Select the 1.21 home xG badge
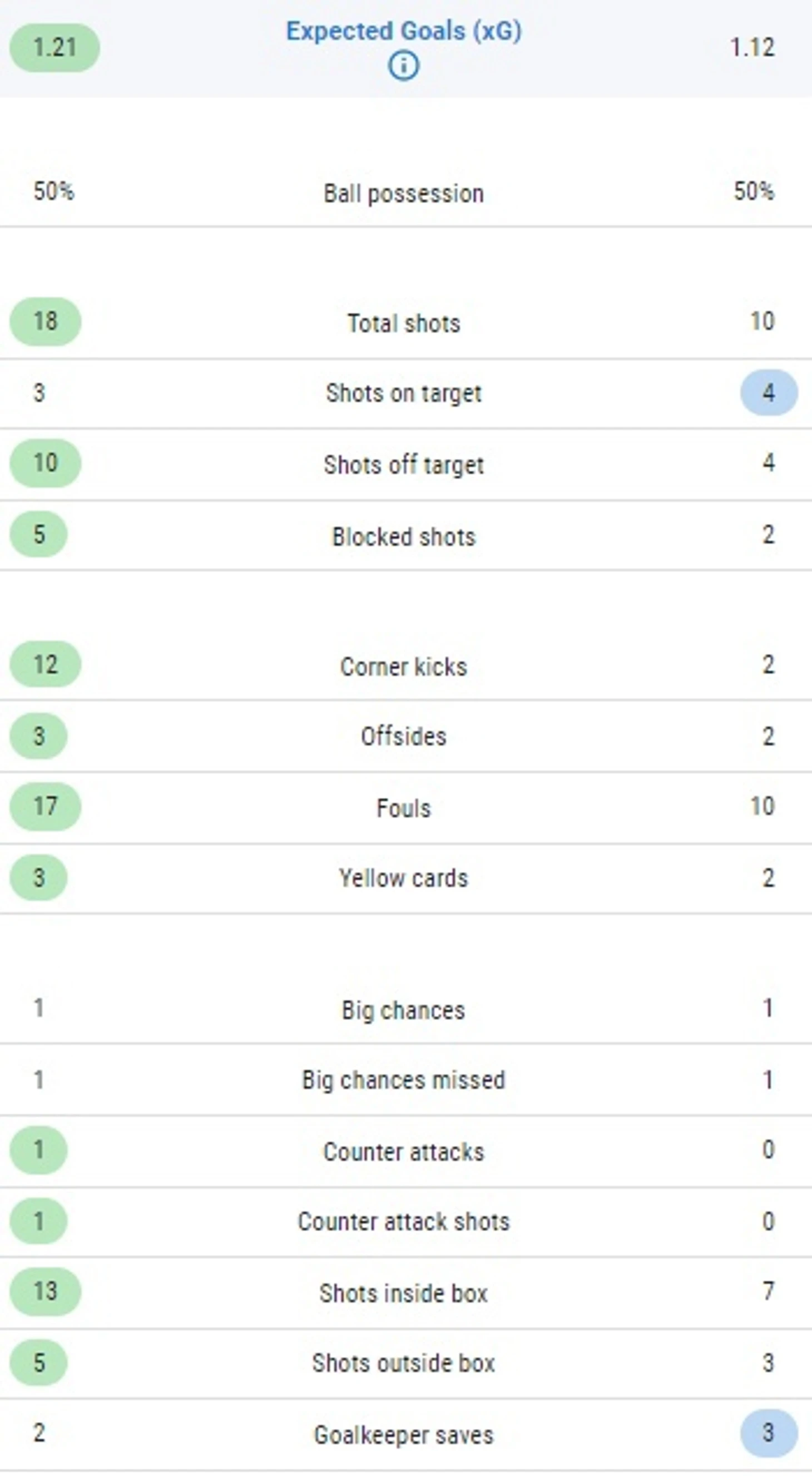 click(x=55, y=47)
